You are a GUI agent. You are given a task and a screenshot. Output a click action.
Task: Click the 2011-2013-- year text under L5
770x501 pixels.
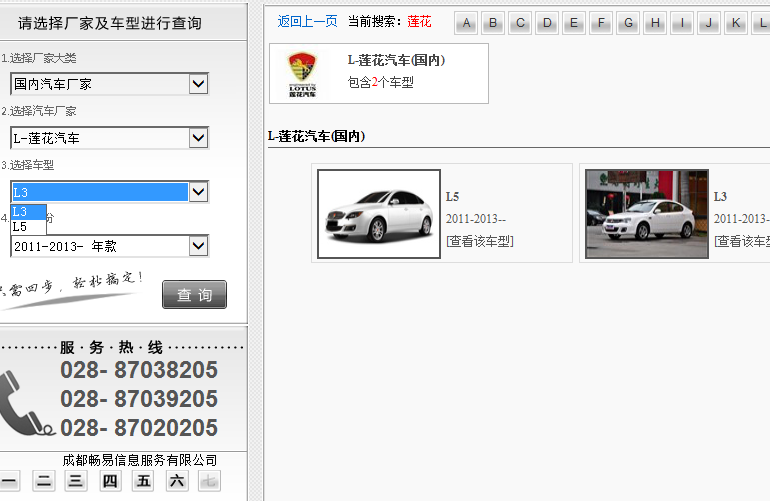[x=475, y=219]
